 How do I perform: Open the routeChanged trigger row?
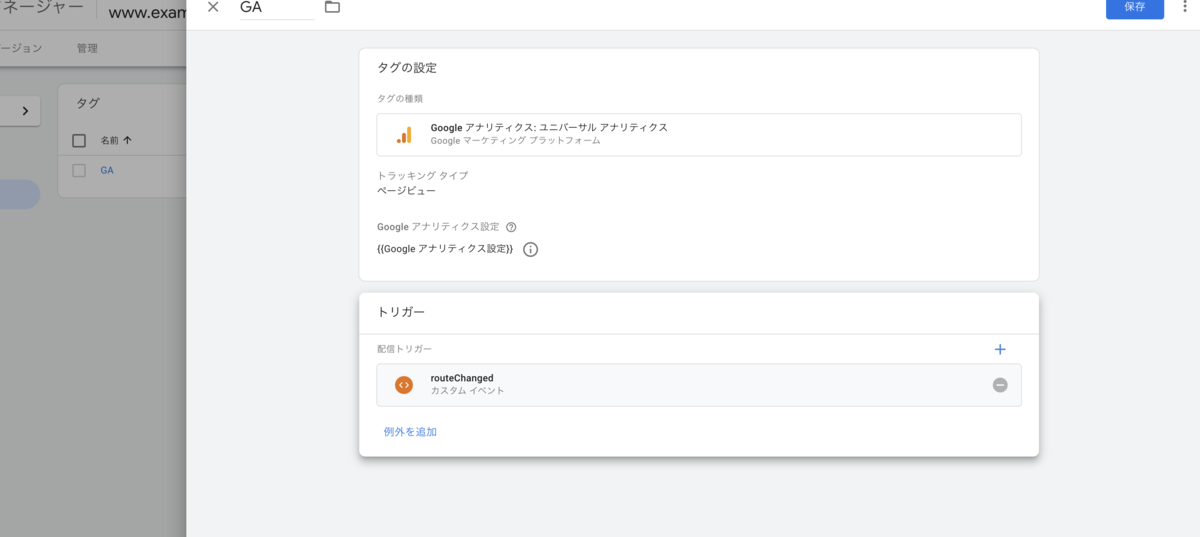(699, 385)
